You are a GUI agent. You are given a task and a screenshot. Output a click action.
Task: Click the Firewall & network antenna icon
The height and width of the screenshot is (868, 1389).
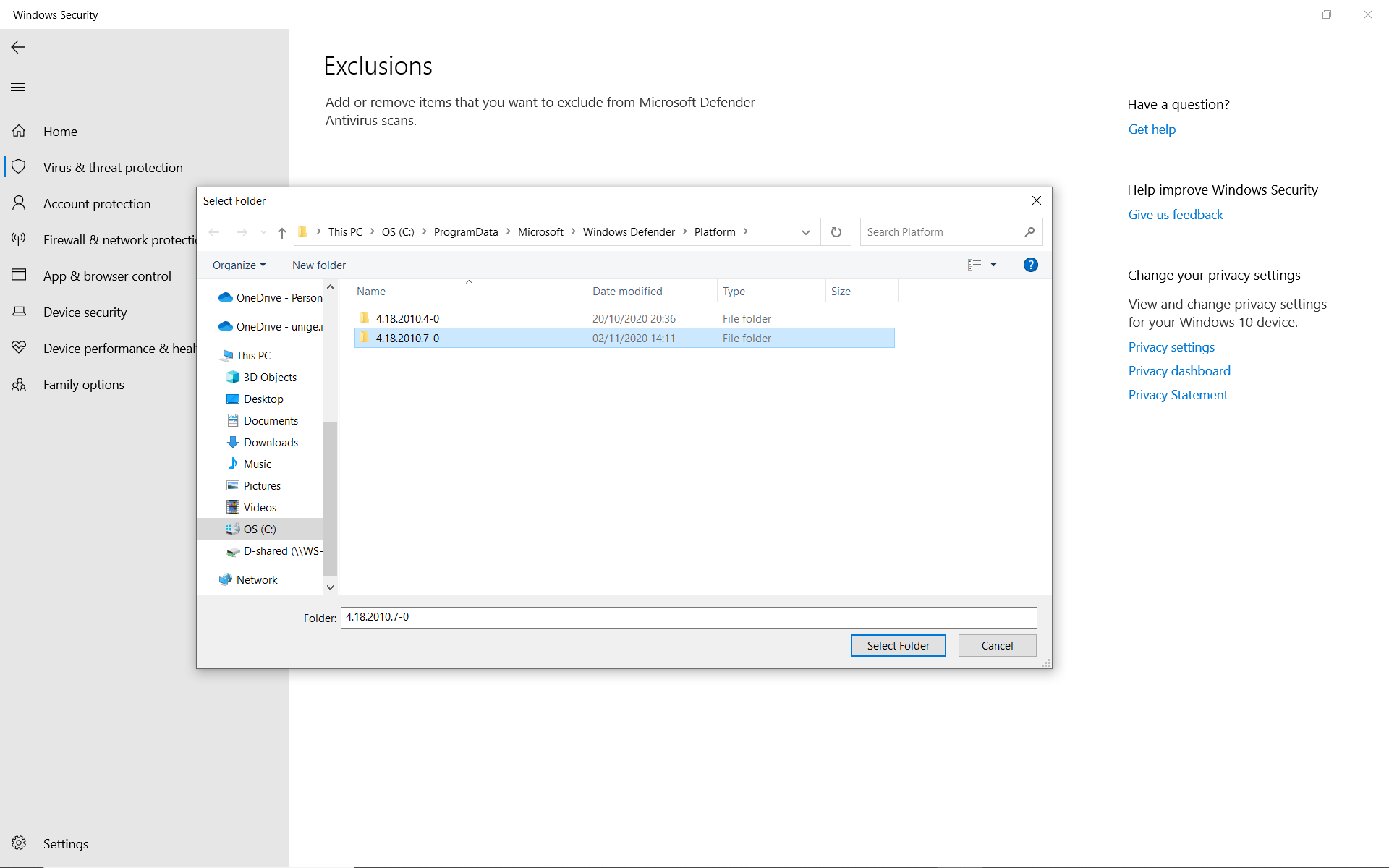(19, 239)
